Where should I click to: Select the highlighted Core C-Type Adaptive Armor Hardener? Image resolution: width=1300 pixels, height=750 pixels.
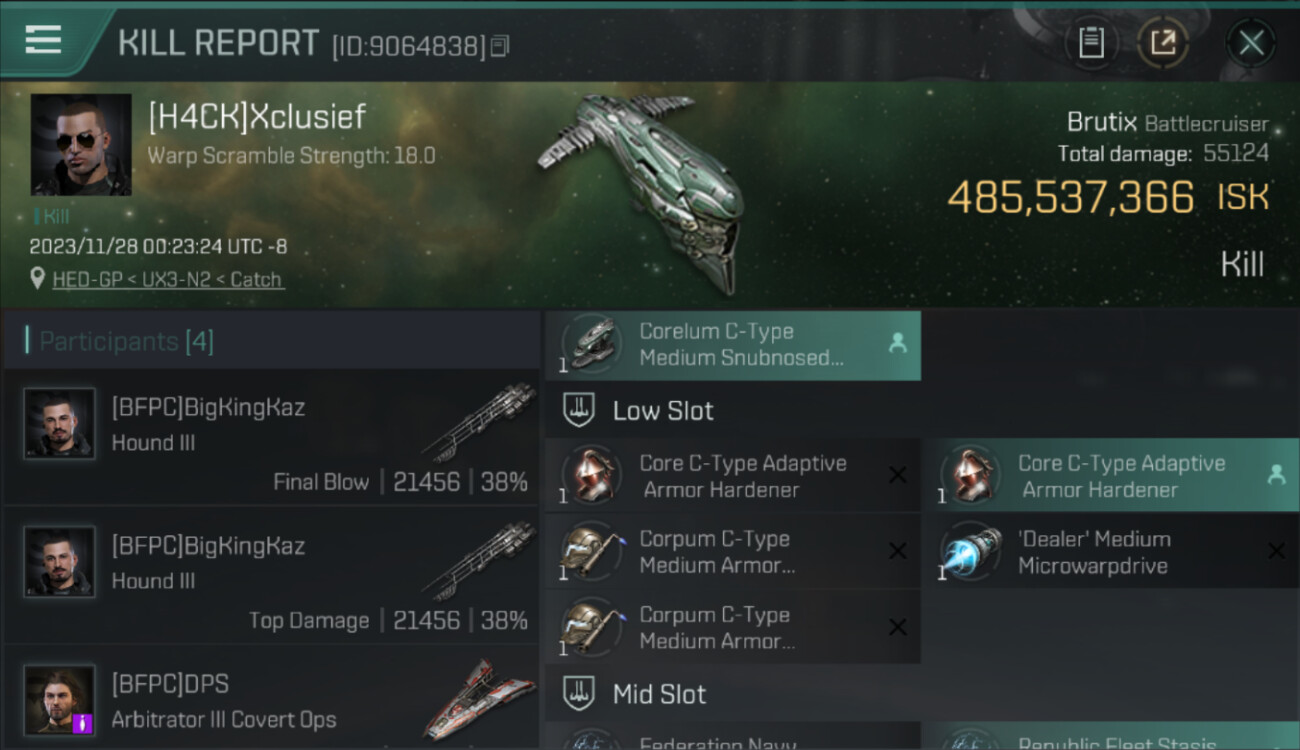[1112, 476]
